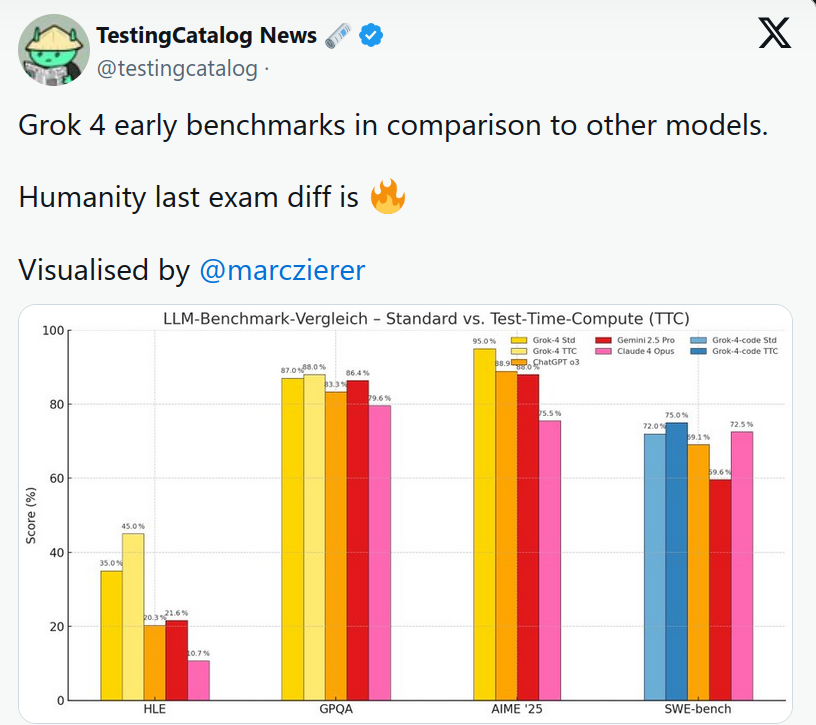The width and height of the screenshot is (816, 725).
Task: Click the 45.0% Grok-4 TTC HLE bar
Action: click(133, 617)
